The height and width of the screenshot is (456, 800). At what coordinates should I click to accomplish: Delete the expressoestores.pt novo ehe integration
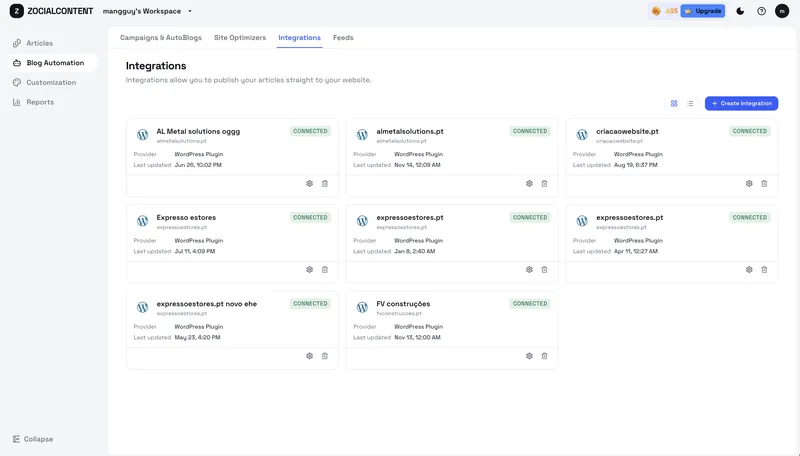[x=324, y=356]
